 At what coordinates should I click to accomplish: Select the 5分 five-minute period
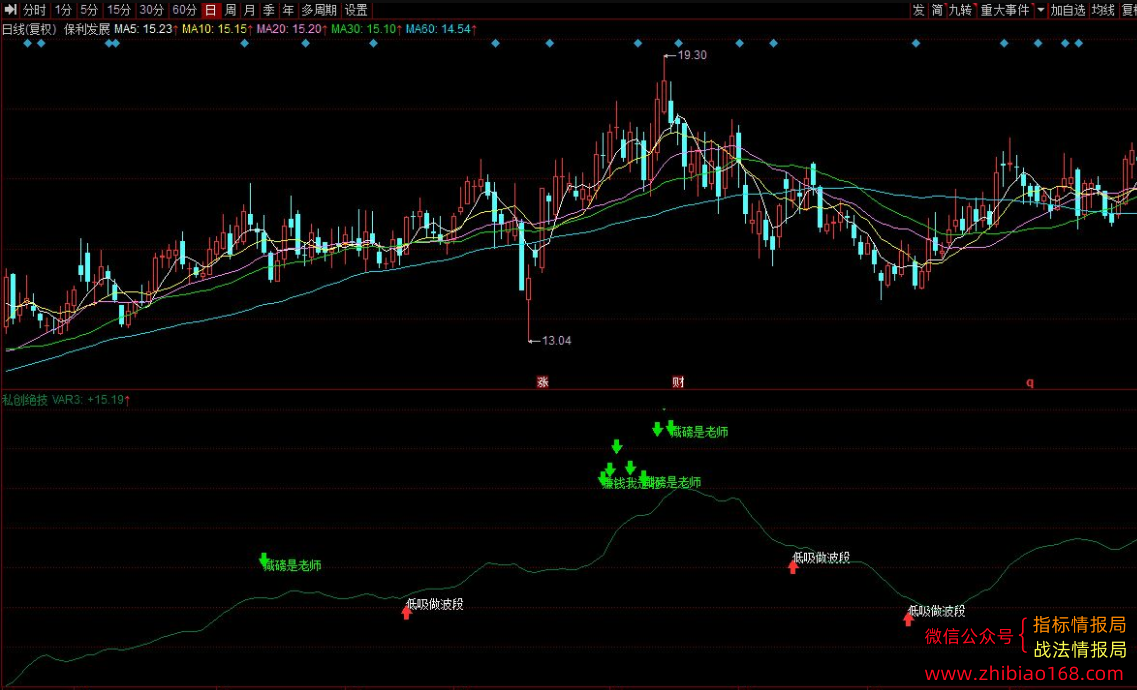tap(88, 10)
